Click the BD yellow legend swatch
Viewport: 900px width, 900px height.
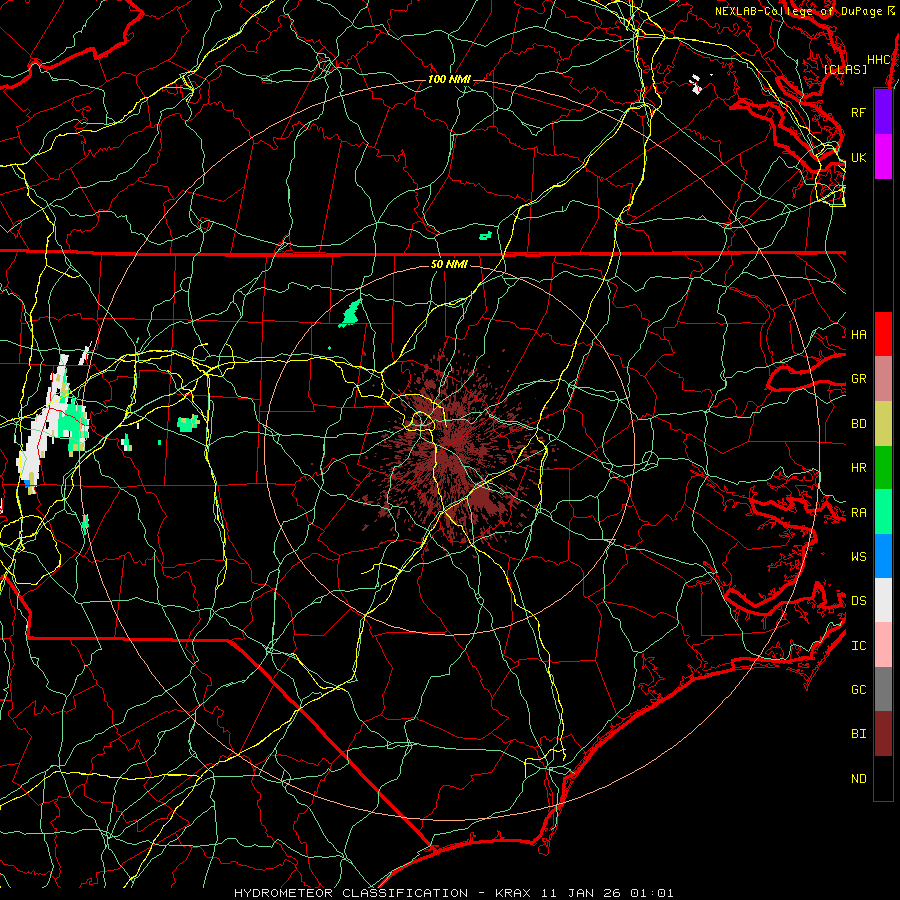[883, 423]
